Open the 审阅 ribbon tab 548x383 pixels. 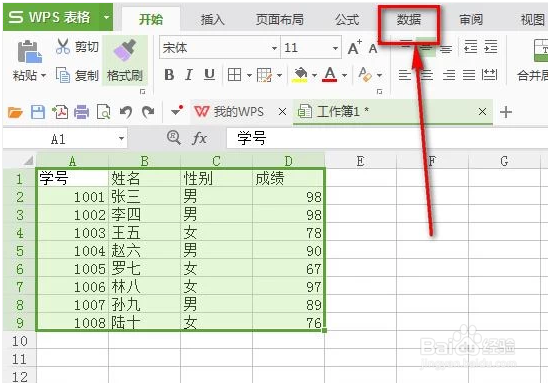(471, 19)
